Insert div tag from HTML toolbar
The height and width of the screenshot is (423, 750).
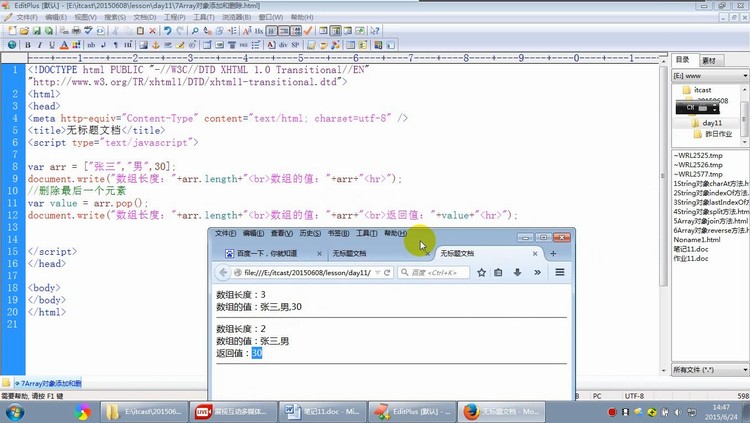coord(283,45)
